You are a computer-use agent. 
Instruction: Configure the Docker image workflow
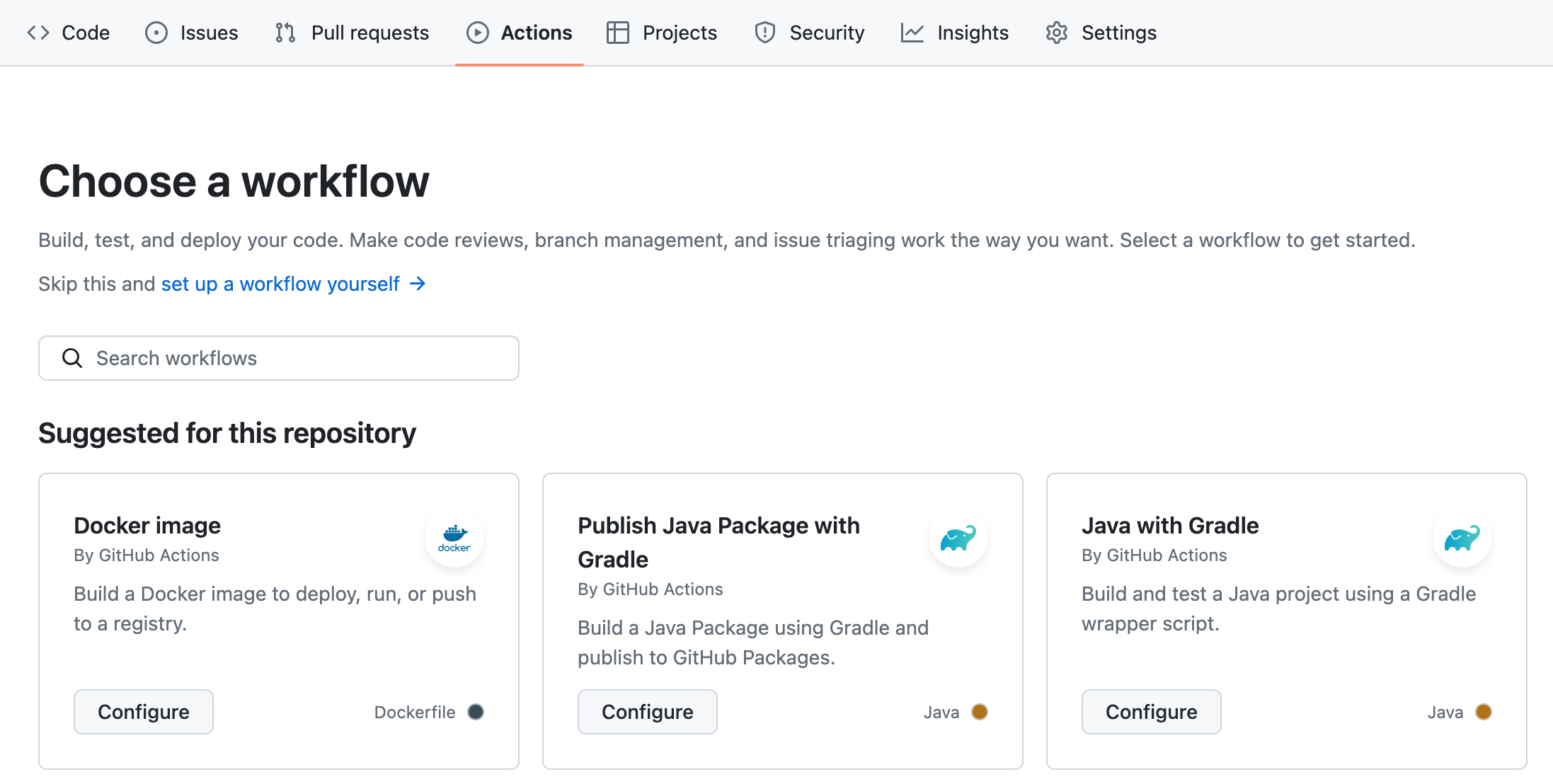coord(143,712)
